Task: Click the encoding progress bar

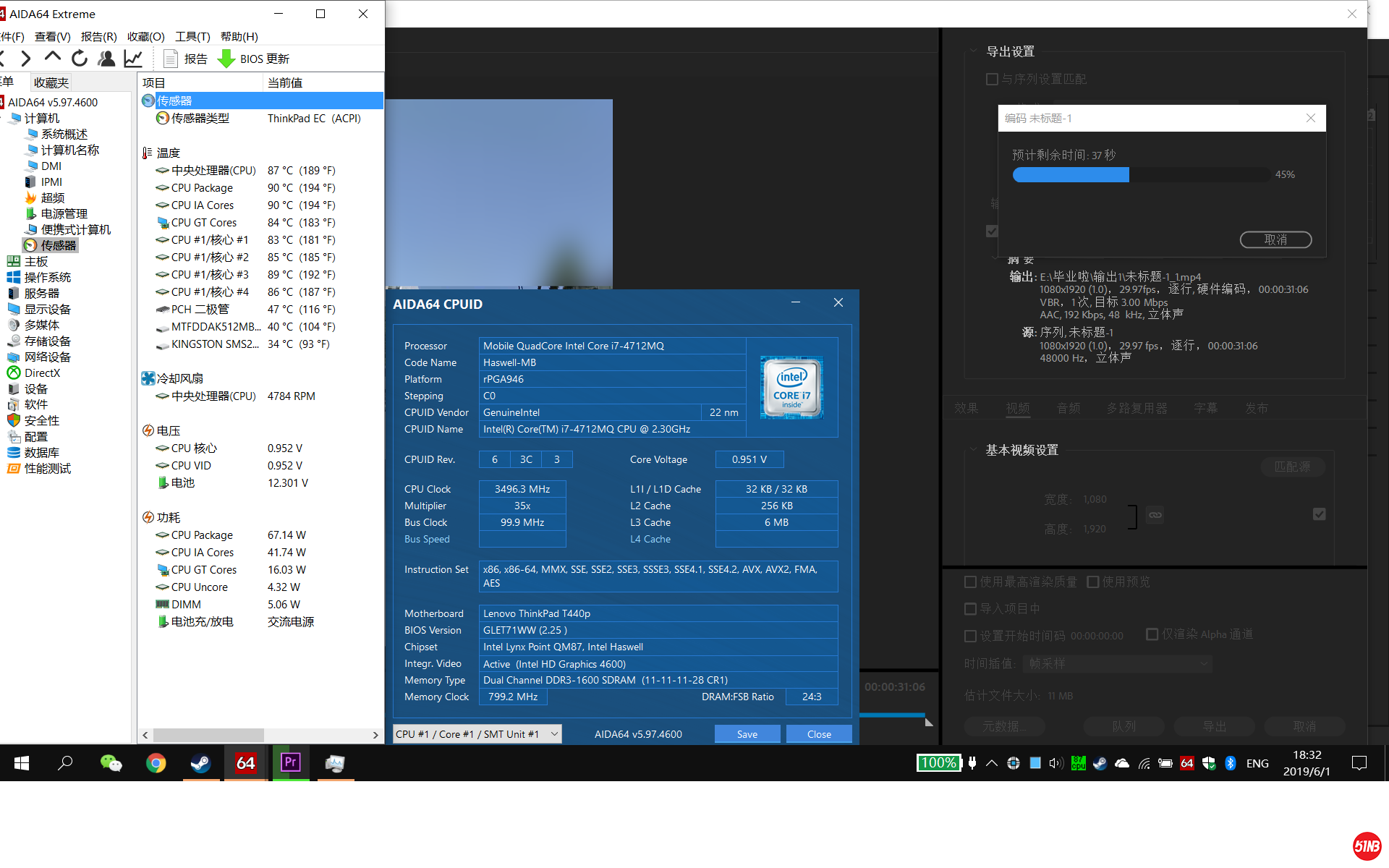Action: (x=1142, y=174)
